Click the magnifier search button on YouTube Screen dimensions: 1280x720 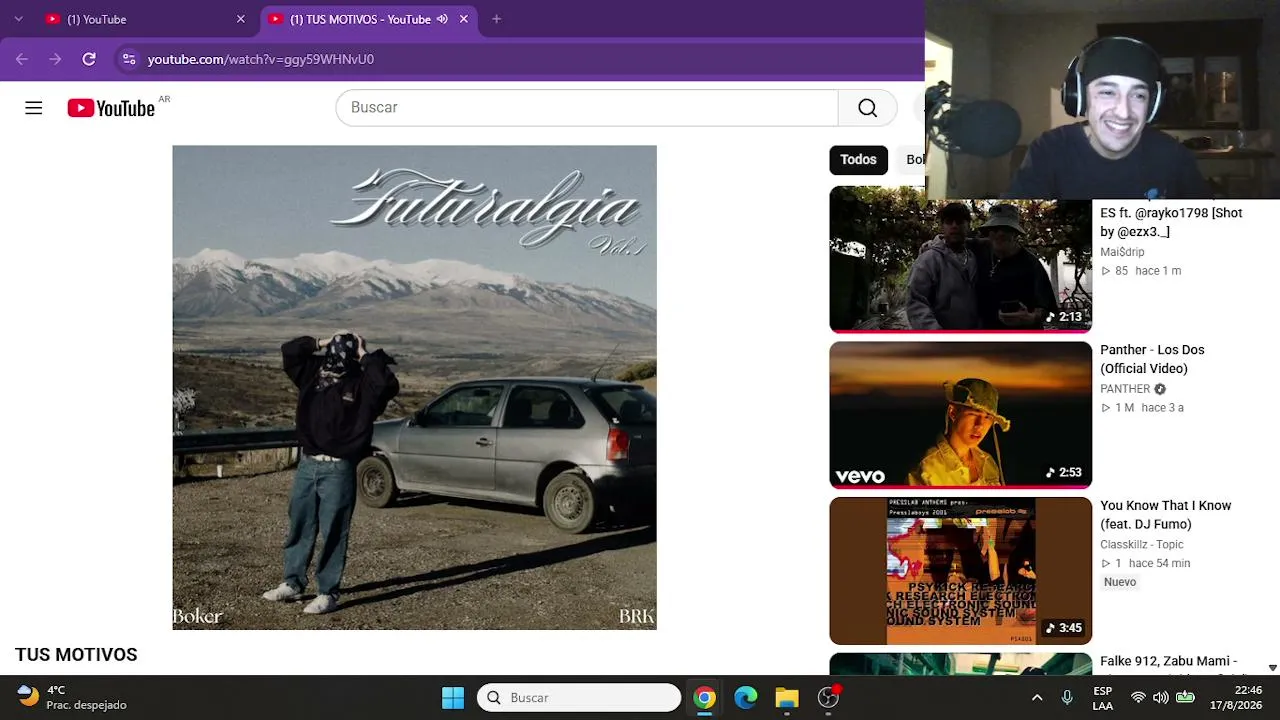(867, 108)
